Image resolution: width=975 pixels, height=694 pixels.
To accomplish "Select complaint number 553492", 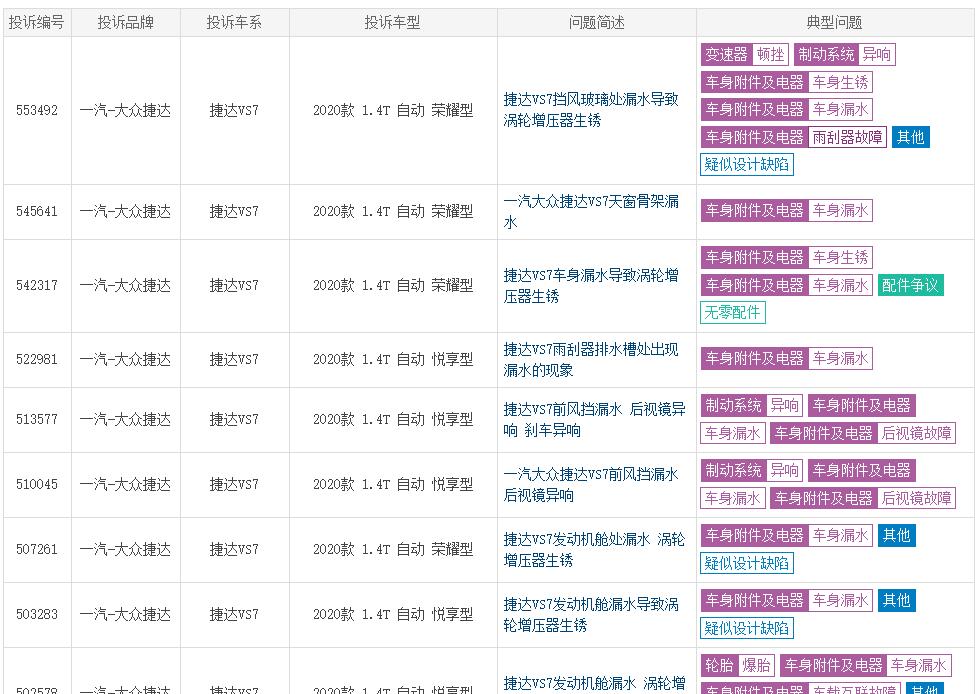I will tap(37, 111).
